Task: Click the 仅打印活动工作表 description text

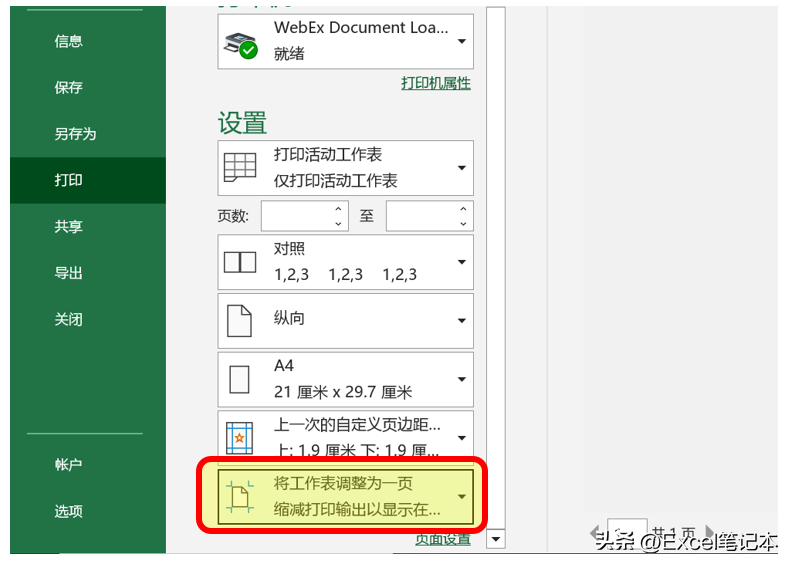Action: 336,181
